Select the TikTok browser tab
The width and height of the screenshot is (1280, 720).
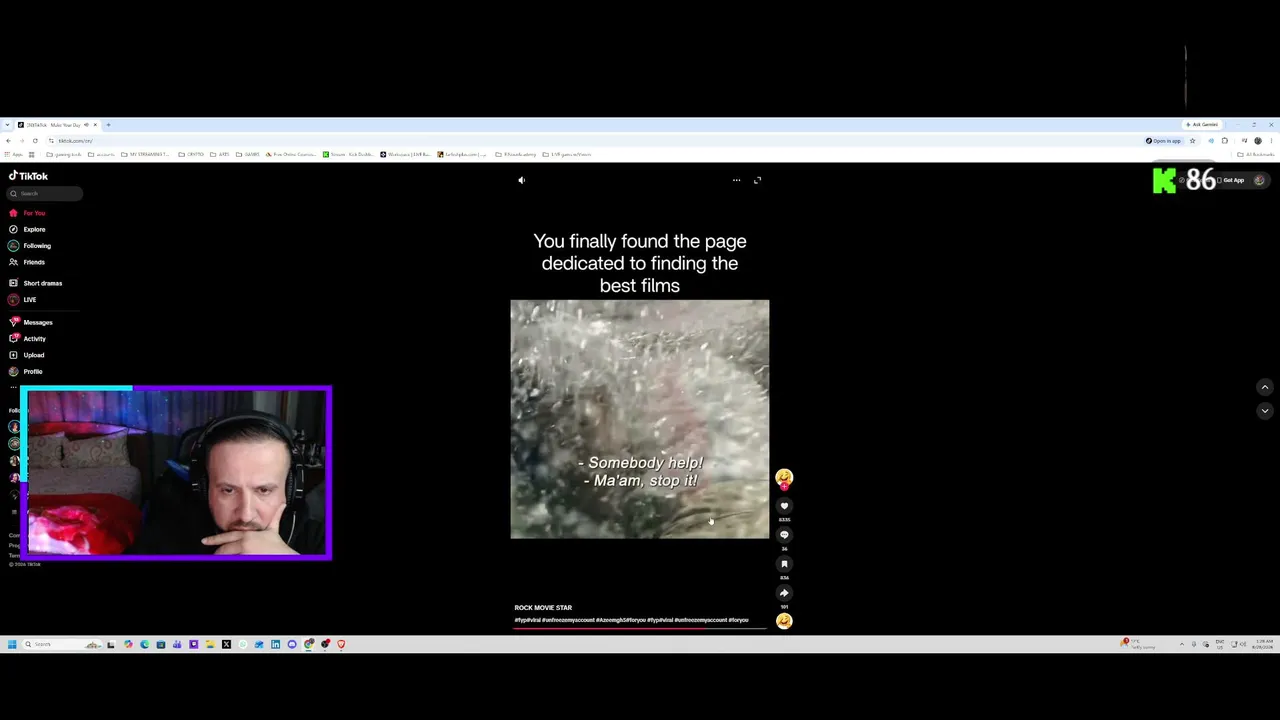tap(57, 125)
